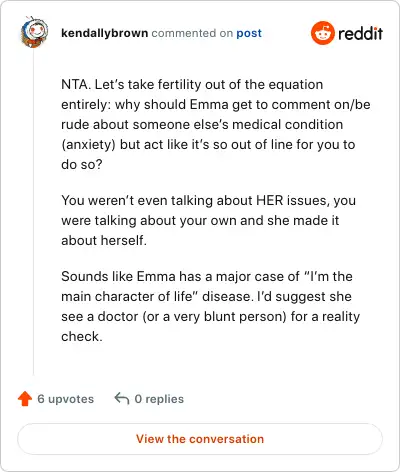Open the "0 replies" label
The image size is (400, 472).
[x=159, y=399]
